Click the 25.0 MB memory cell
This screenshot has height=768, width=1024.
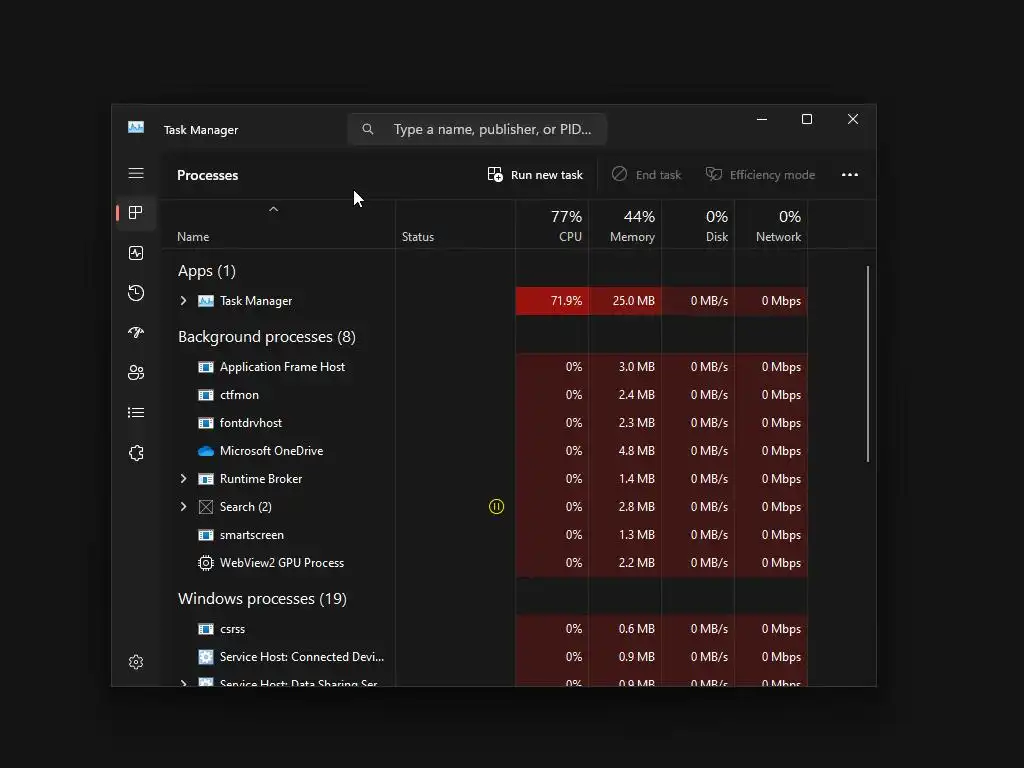[x=626, y=301]
